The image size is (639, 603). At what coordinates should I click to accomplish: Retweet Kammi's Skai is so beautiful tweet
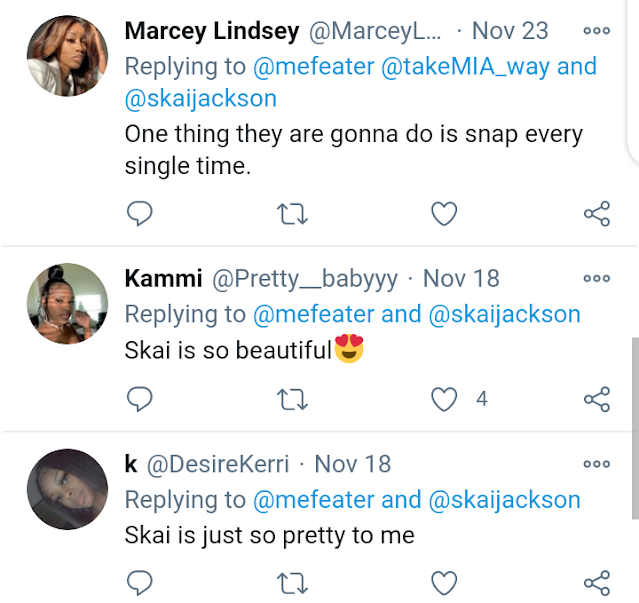[290, 399]
